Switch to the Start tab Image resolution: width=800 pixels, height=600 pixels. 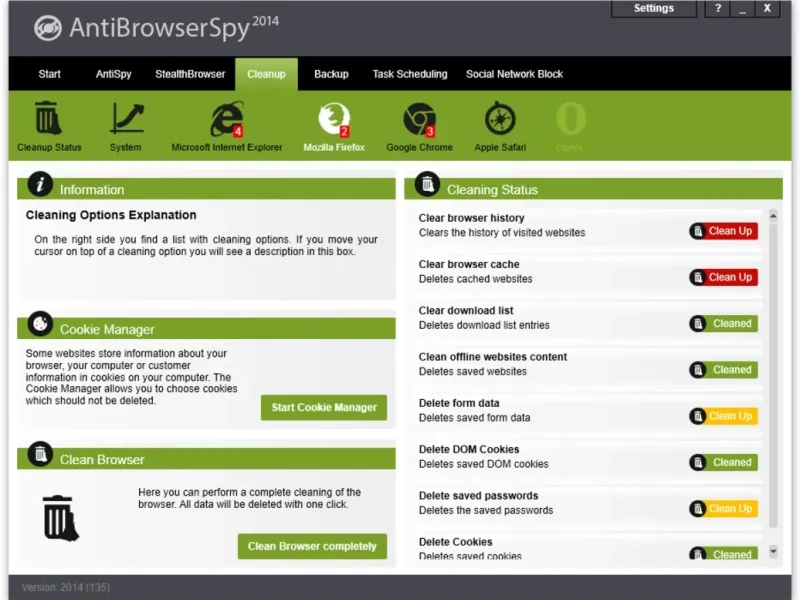coord(49,74)
